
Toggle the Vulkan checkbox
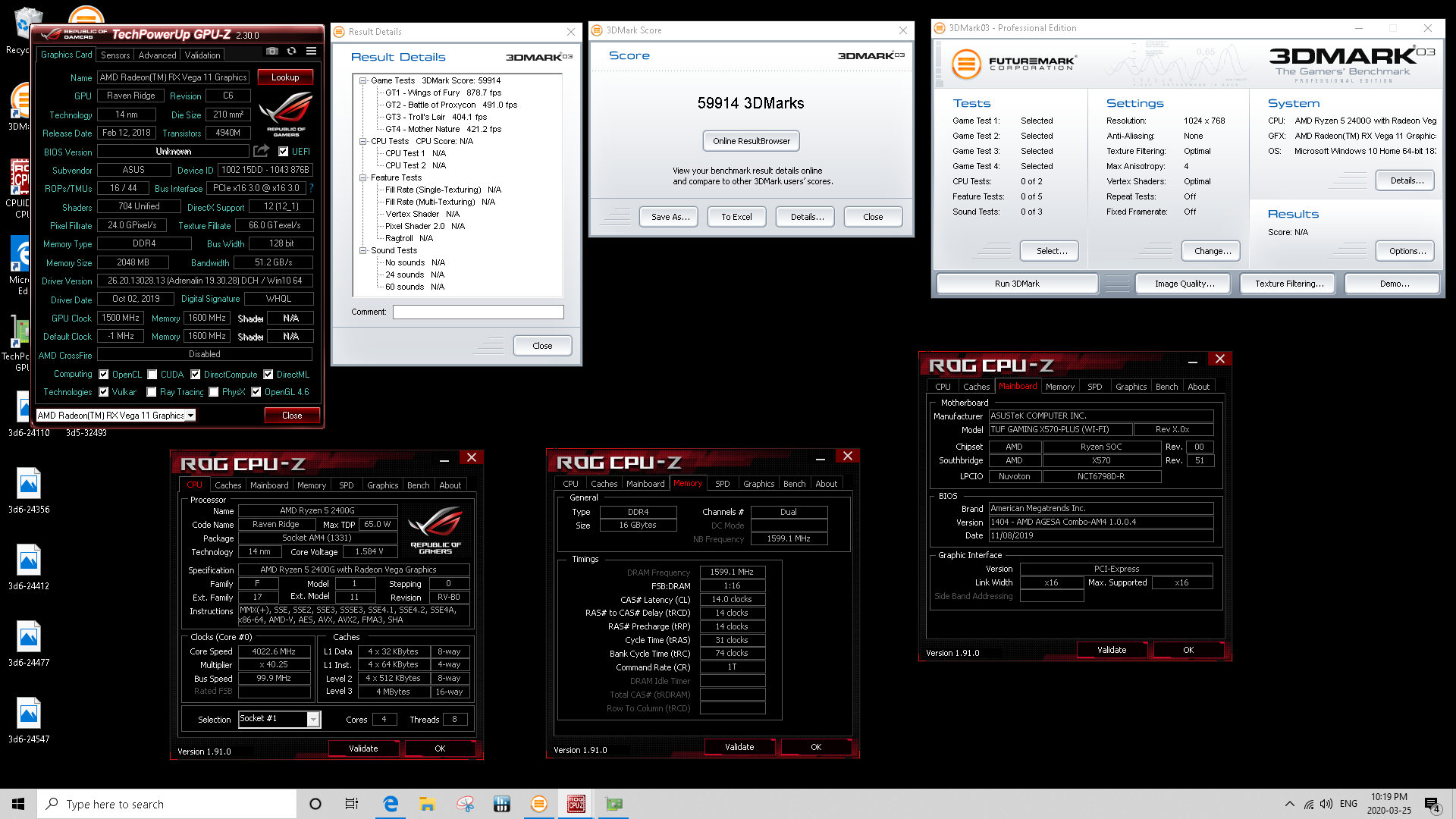104,392
